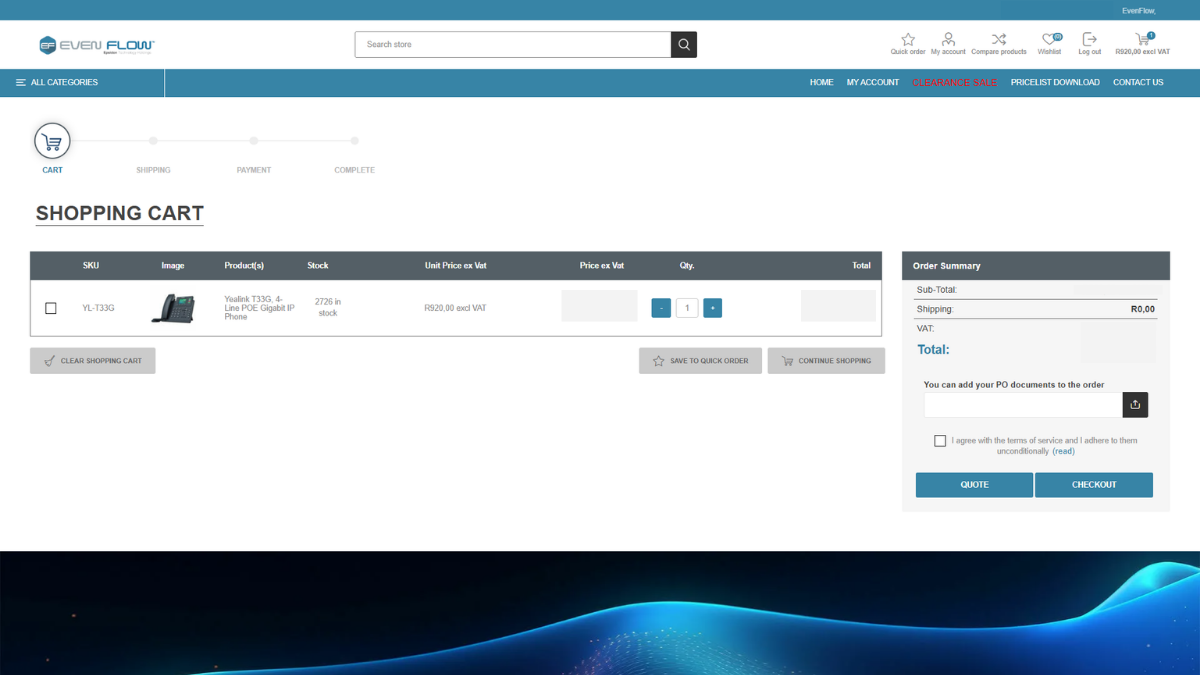The width and height of the screenshot is (1200, 675).
Task: Open My account person icon
Action: coord(948,40)
